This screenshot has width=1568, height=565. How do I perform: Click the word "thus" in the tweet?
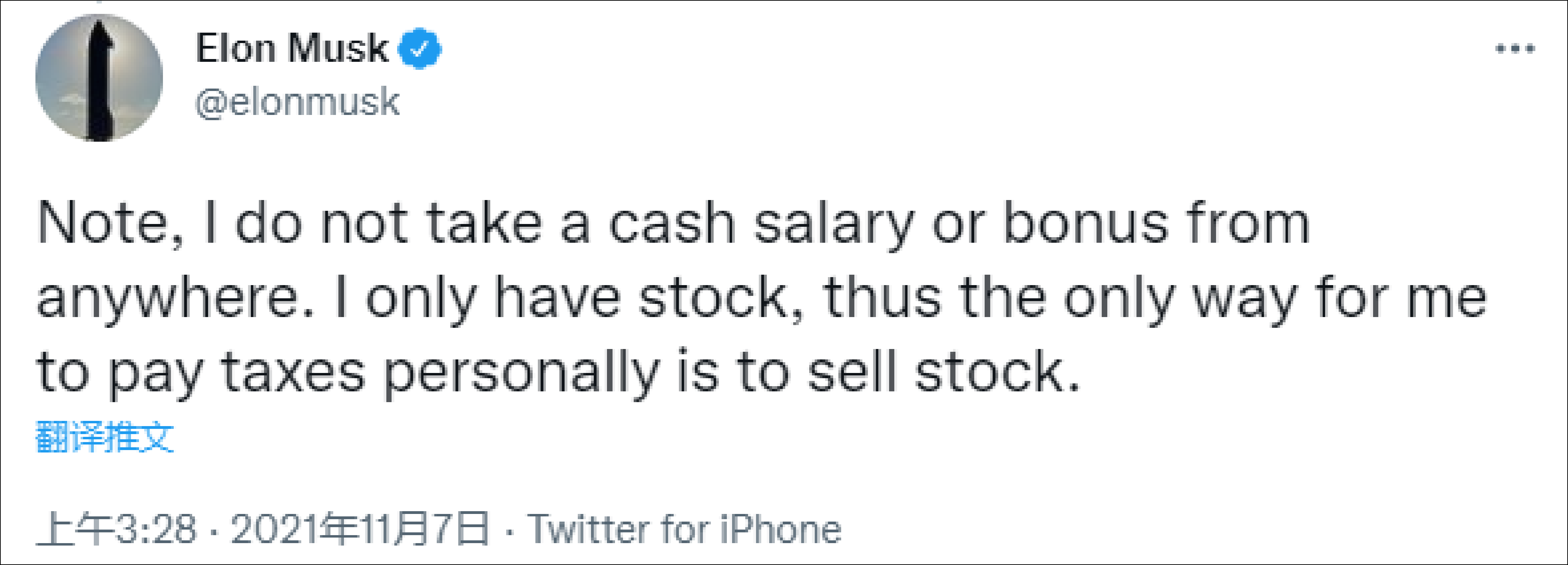click(882, 298)
